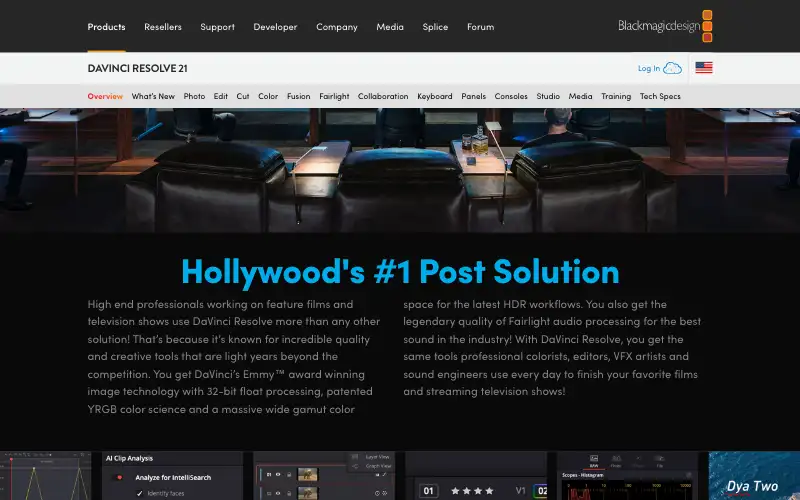
Task: Click the AI Clip Analysis panel title
Action: pyautogui.click(x=130, y=458)
